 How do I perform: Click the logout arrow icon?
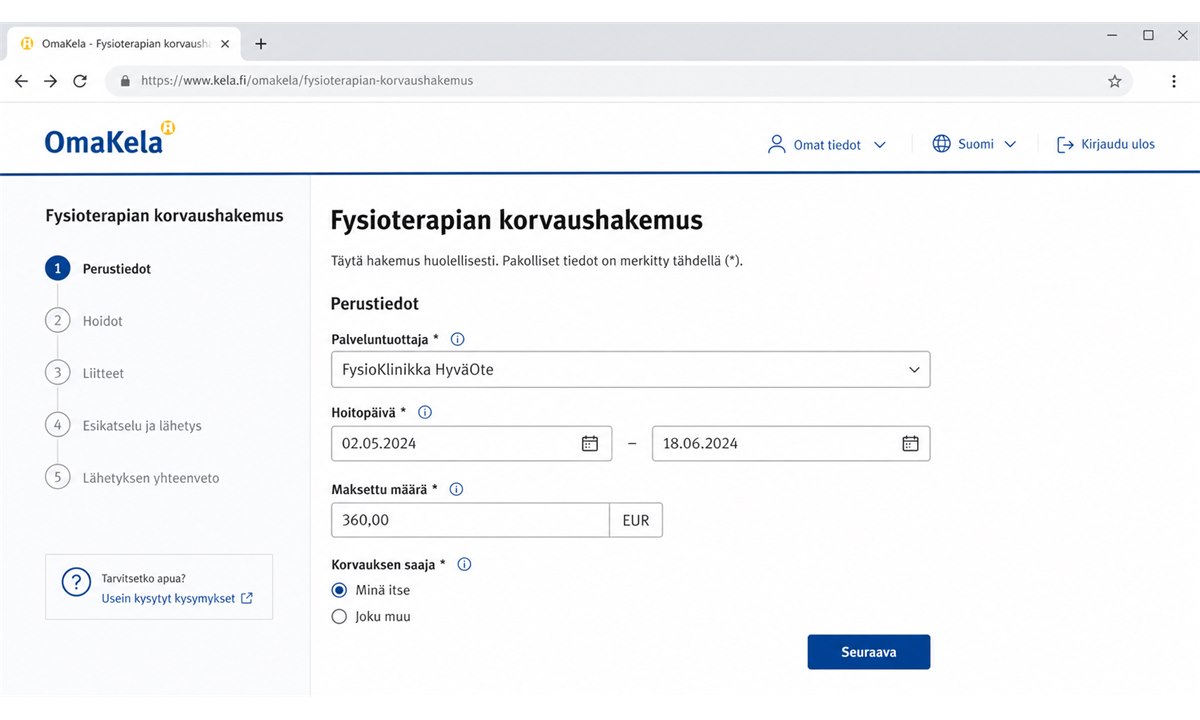1065,145
